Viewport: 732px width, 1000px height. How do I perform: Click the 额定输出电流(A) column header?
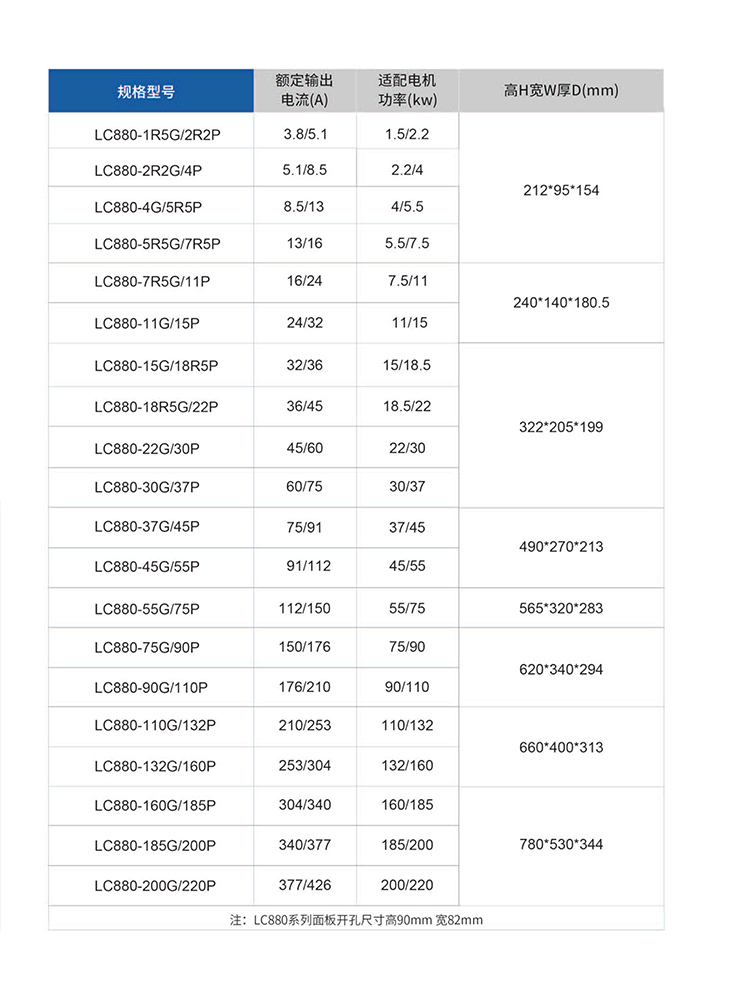(305, 91)
